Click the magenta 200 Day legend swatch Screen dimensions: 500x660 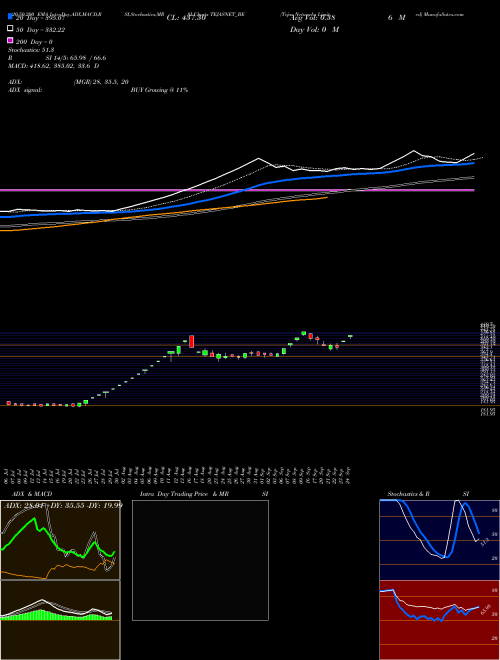10,40
